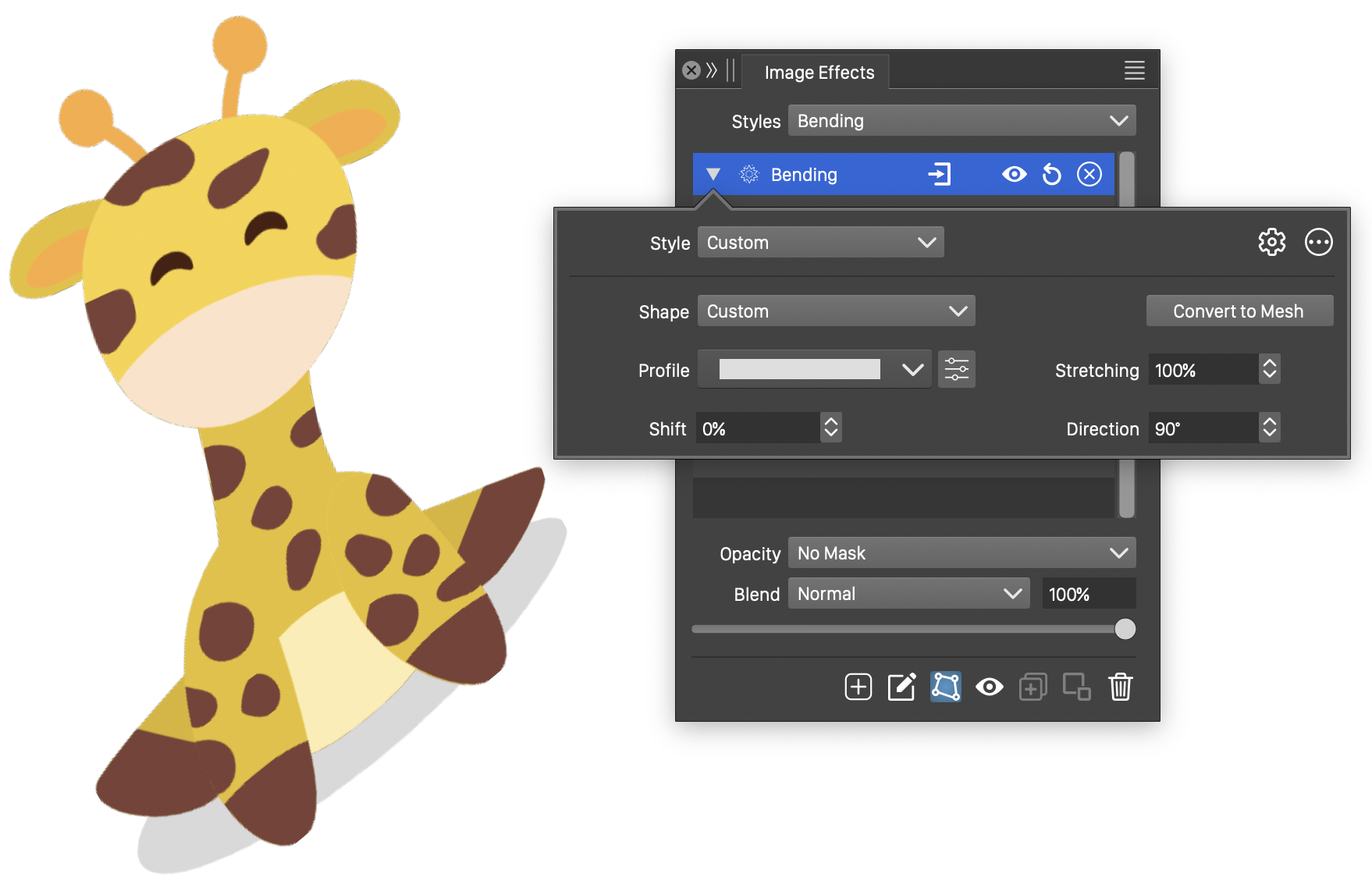Click the opacity slider handle
The width and height of the screenshot is (1372, 888).
click(x=1125, y=629)
